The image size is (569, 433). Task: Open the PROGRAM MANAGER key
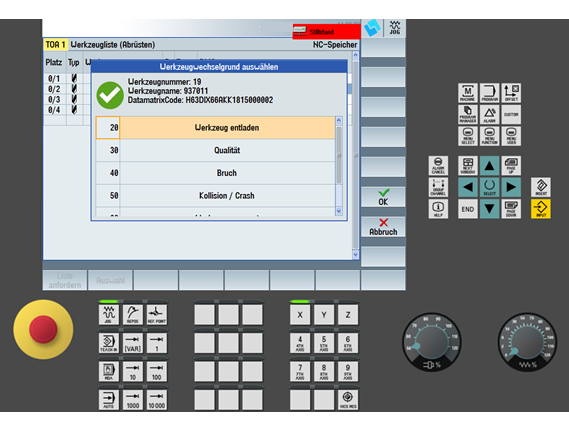pyautogui.click(x=467, y=115)
